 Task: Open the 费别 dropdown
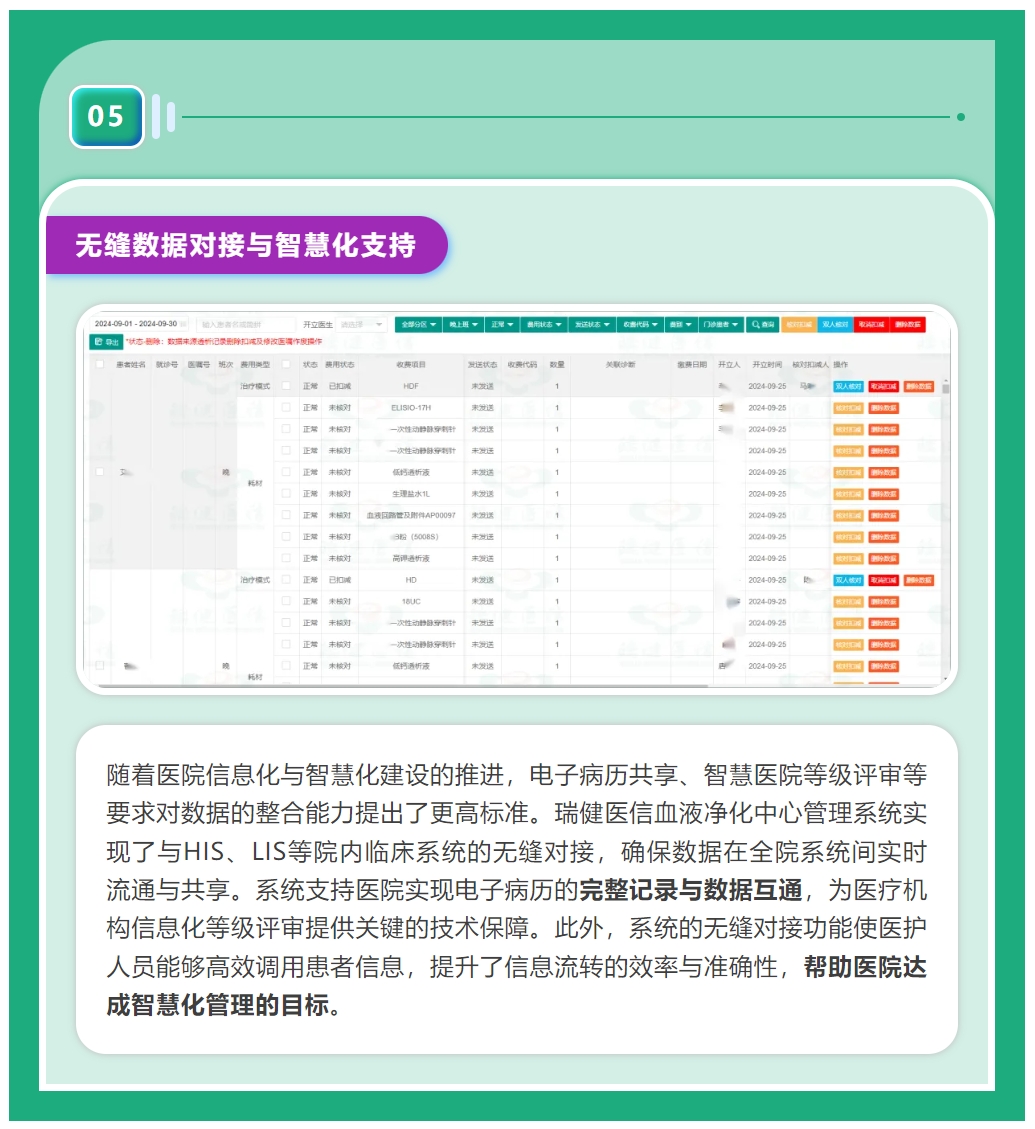pos(681,325)
